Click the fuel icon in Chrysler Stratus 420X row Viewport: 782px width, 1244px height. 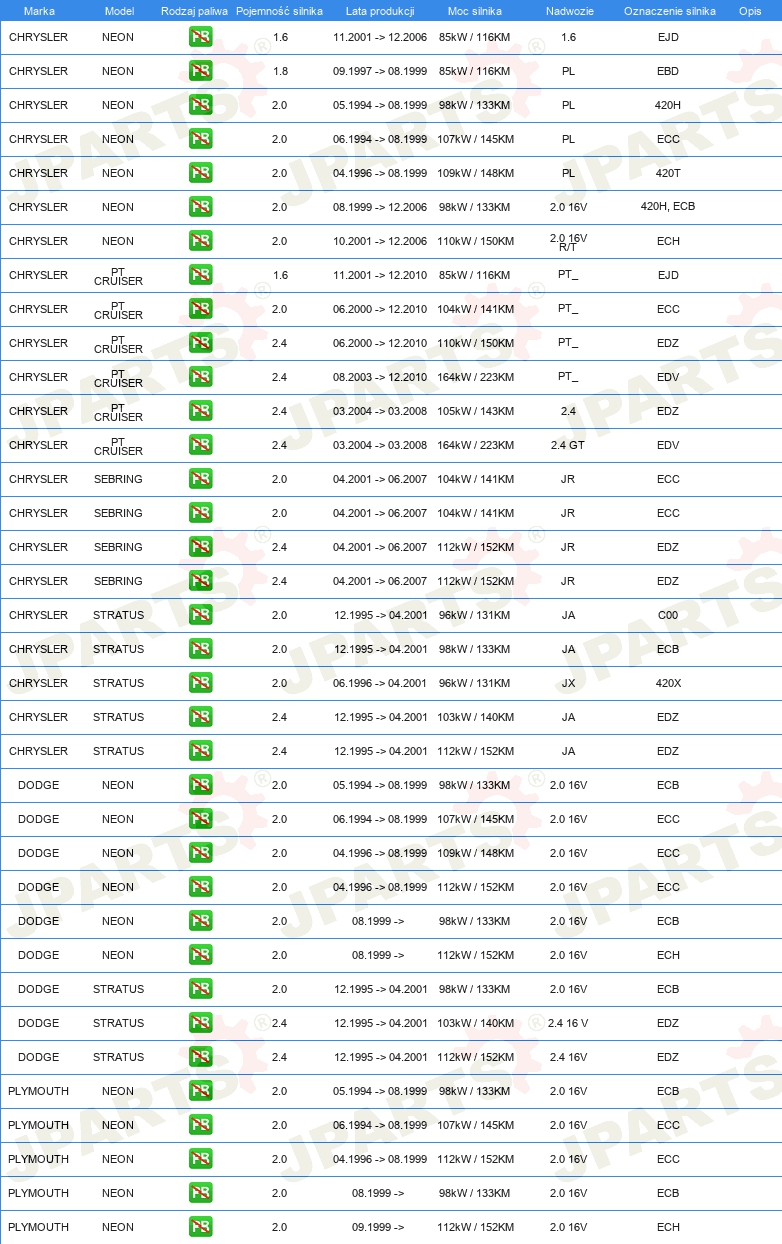point(201,683)
